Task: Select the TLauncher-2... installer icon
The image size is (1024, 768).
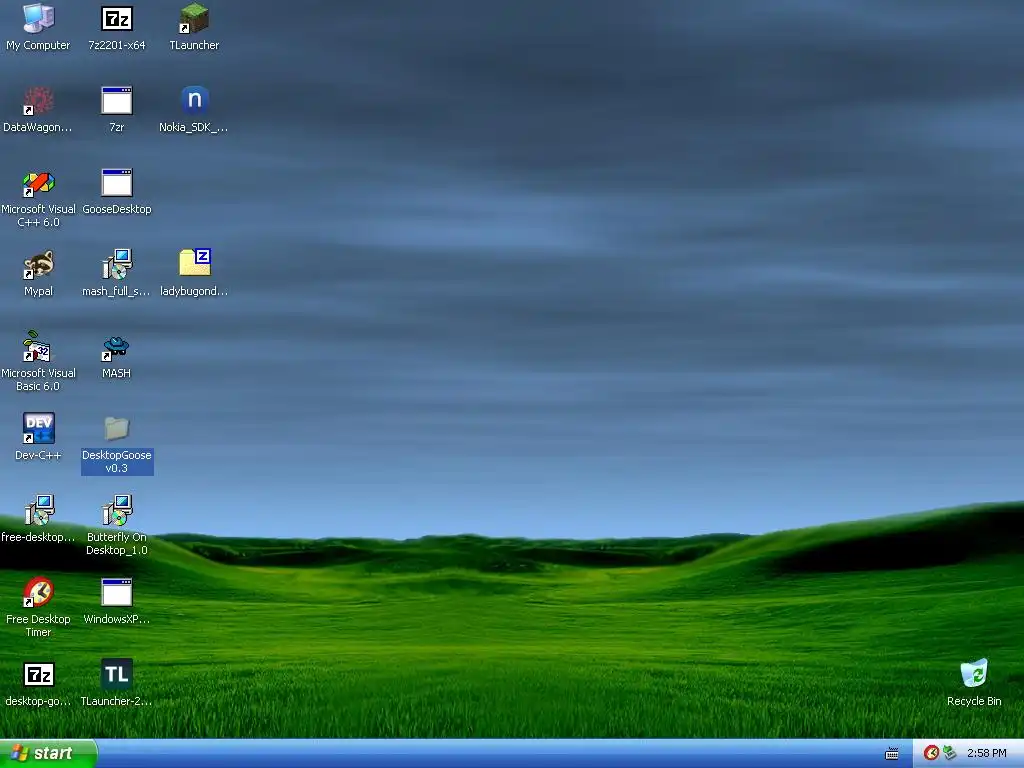Action: 117,675
